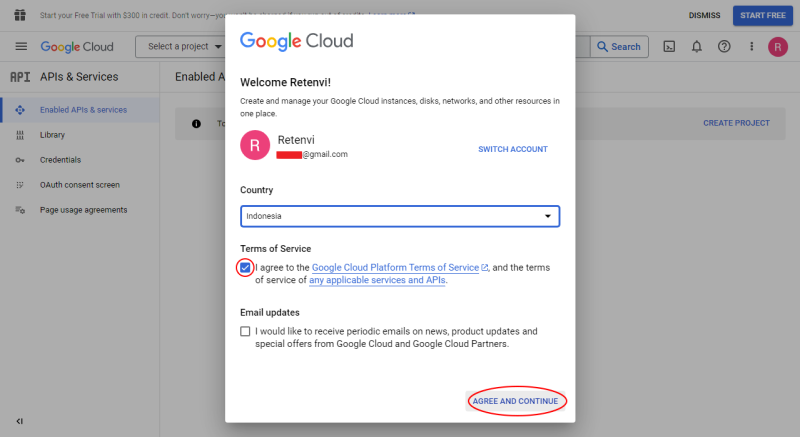Open the Select a project dropdown
The image size is (800, 437).
click(x=184, y=46)
